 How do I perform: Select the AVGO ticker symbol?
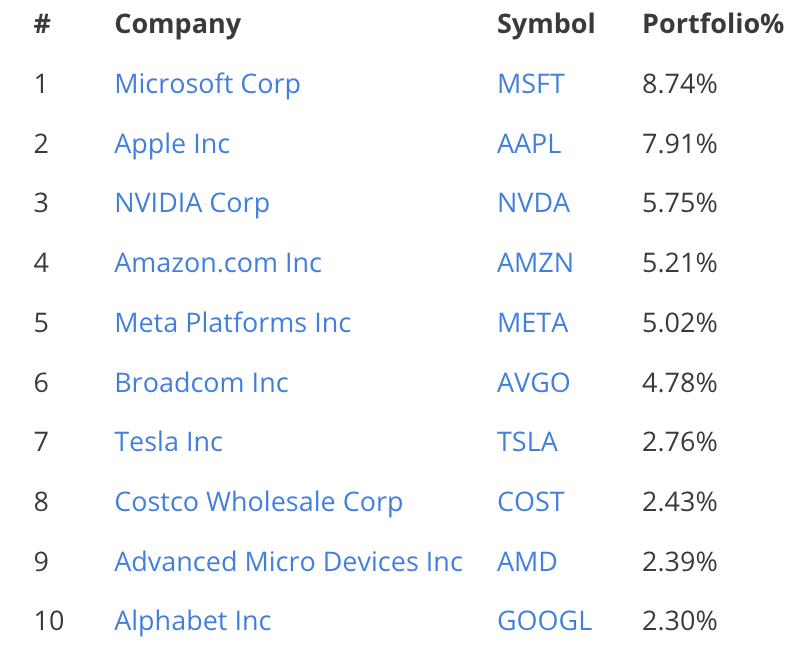coord(533,383)
